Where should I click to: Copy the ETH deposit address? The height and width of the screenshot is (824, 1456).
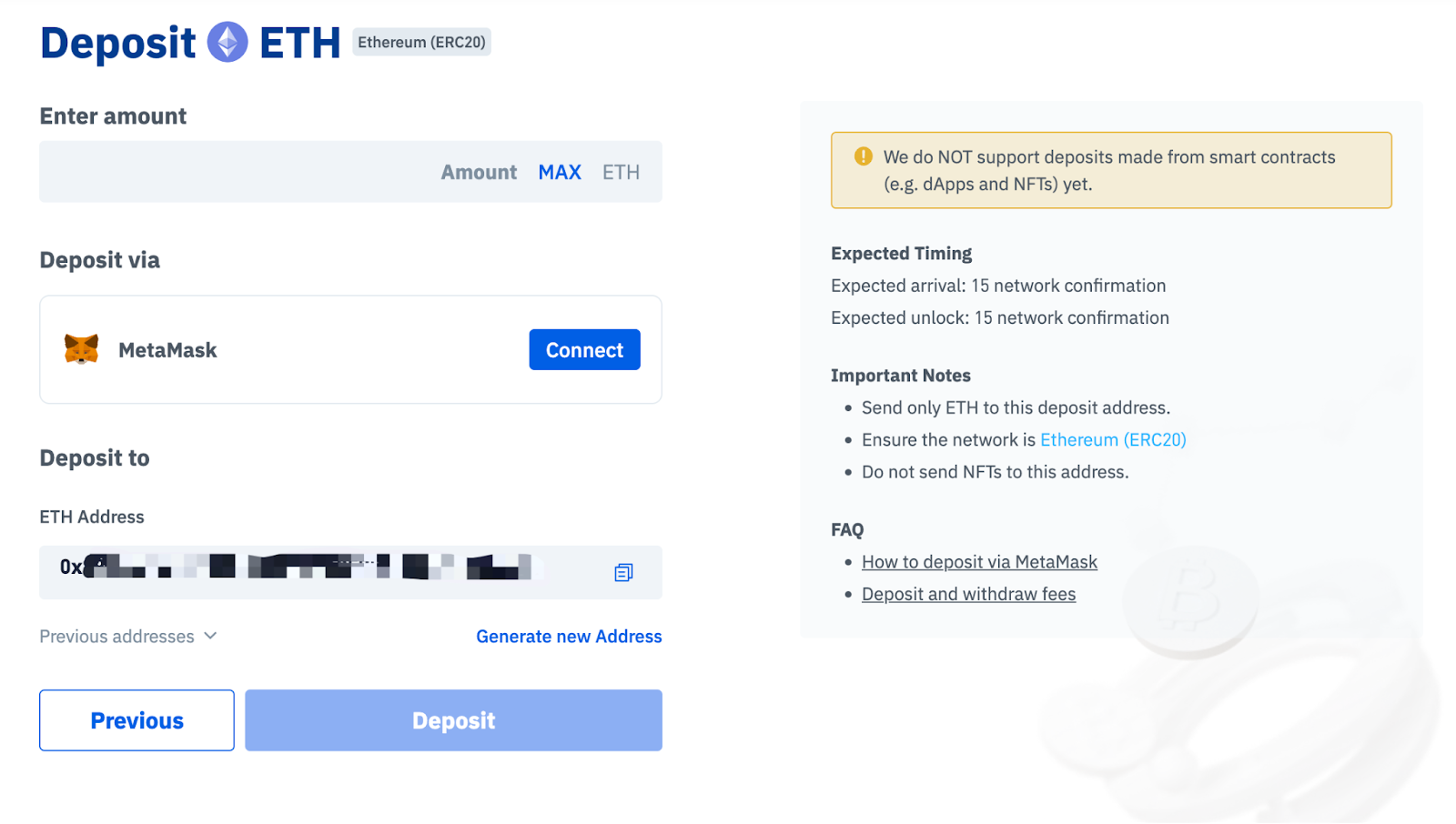pyautogui.click(x=623, y=572)
